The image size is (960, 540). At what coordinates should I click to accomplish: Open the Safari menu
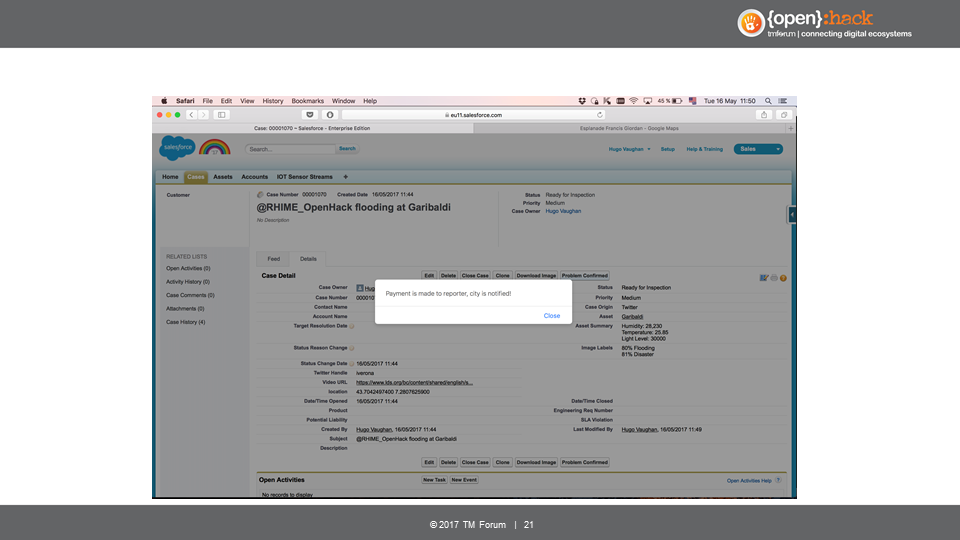click(185, 101)
